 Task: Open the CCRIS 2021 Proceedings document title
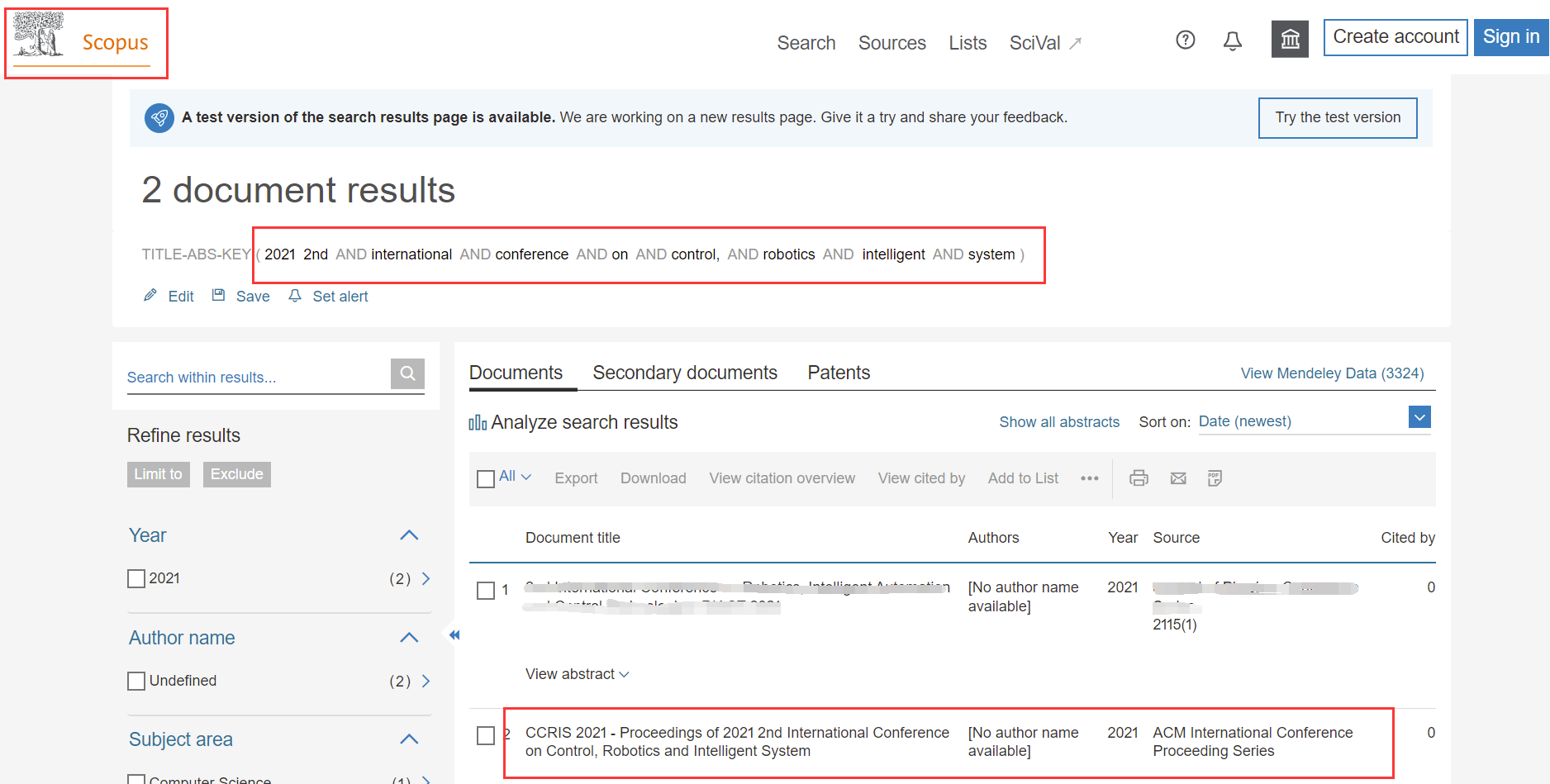[737, 742]
